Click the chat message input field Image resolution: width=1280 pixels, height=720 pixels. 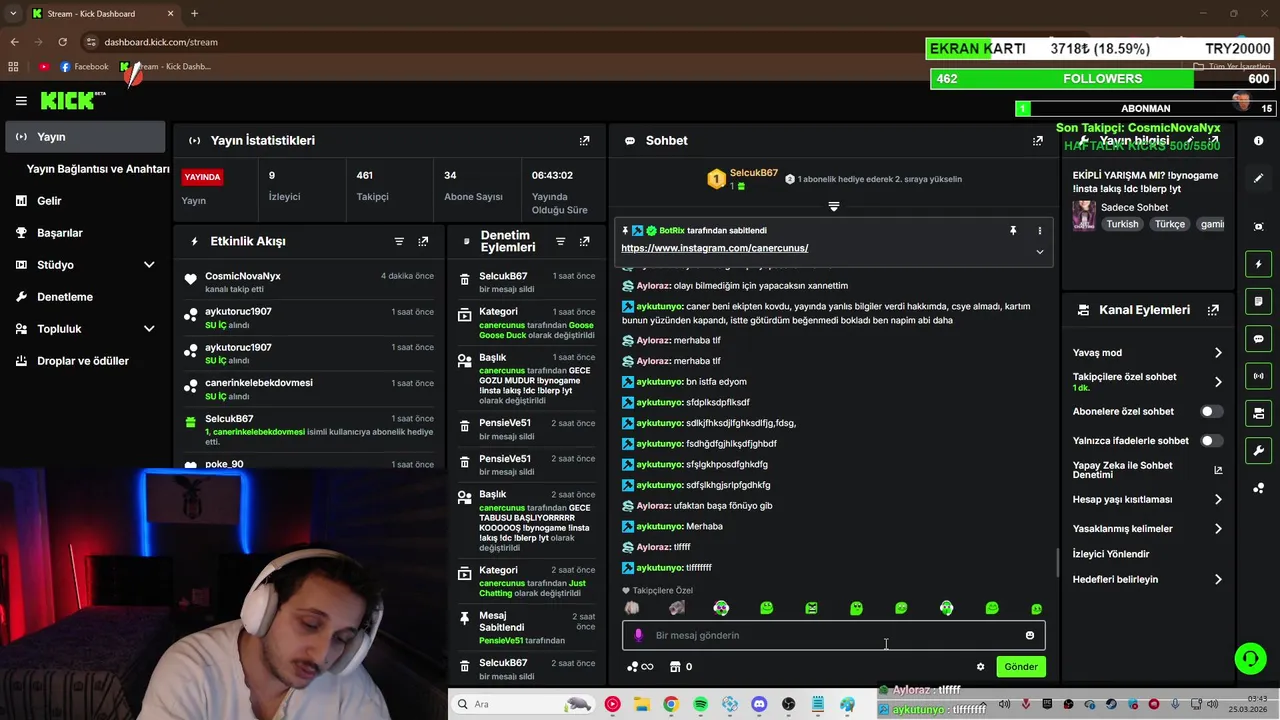coord(833,635)
